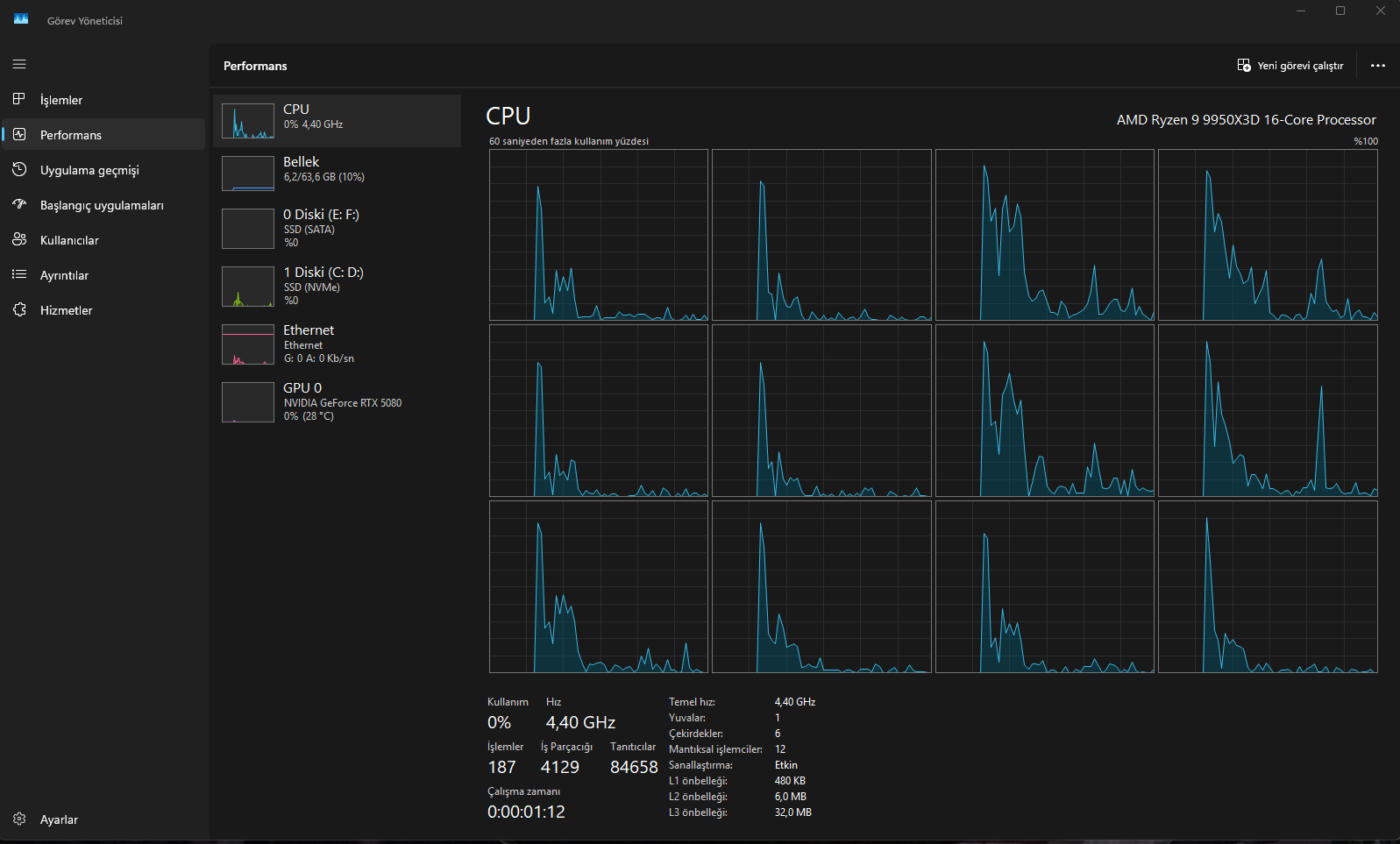This screenshot has height=844, width=1400.
Task: Close the Görev Yöneticisi window
Action: click(1380, 11)
